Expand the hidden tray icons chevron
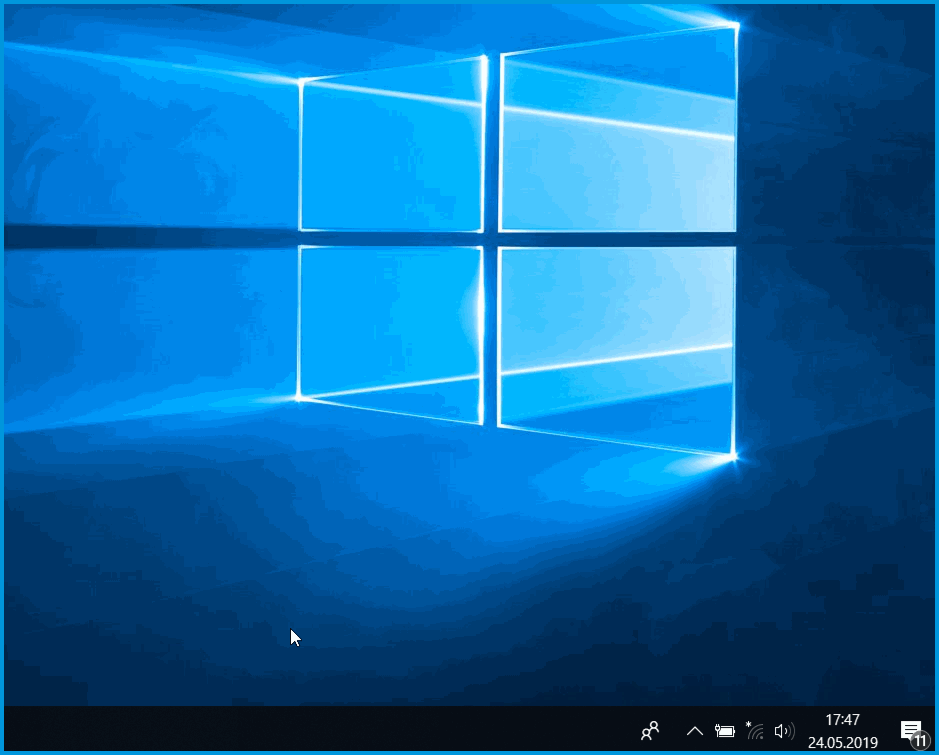 695,731
